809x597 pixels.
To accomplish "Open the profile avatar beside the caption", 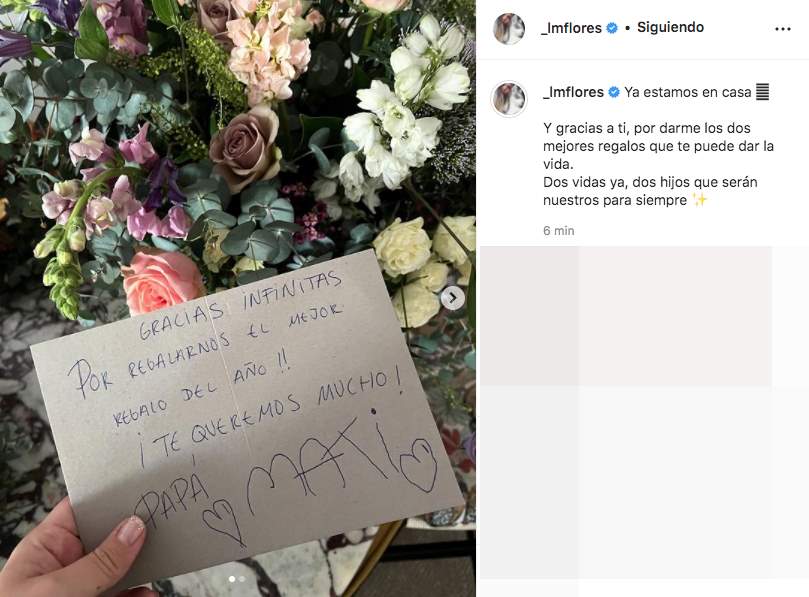I will [509, 99].
